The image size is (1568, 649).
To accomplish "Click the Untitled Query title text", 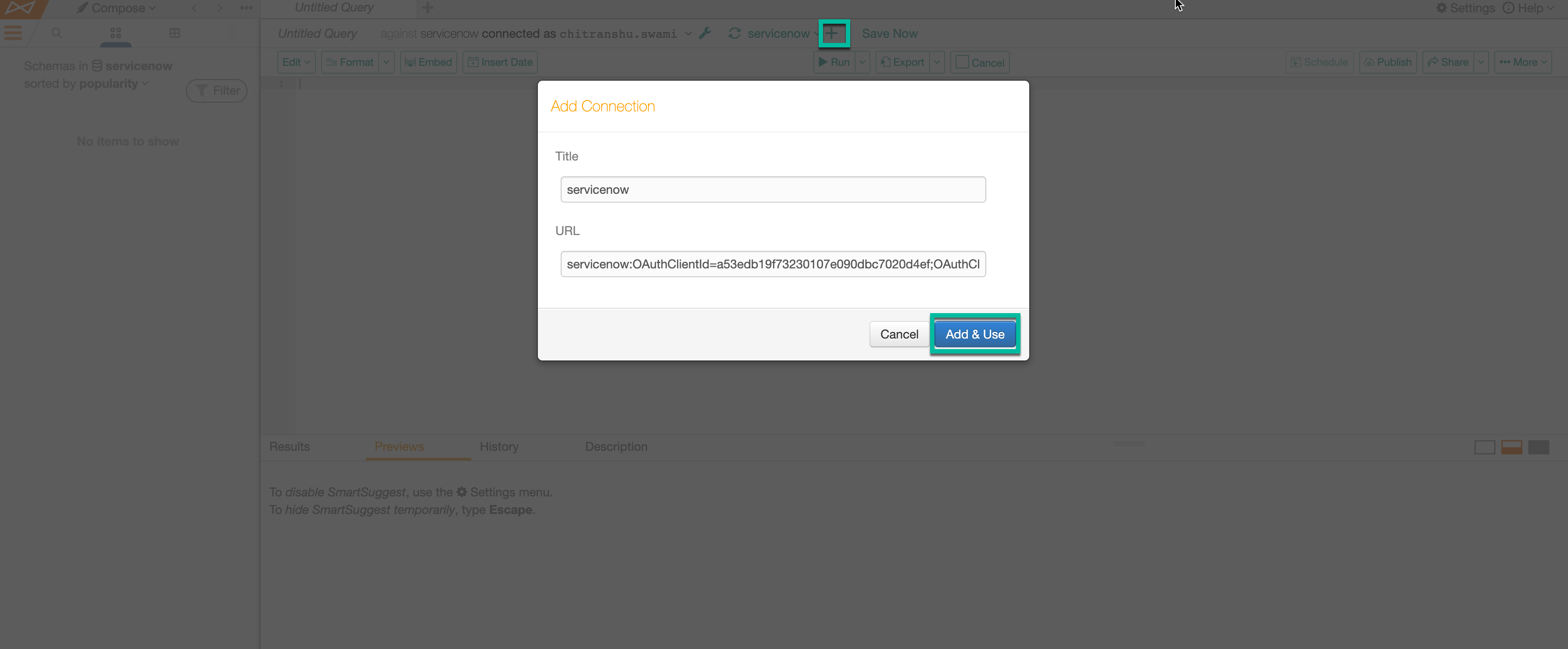I will coord(317,33).
